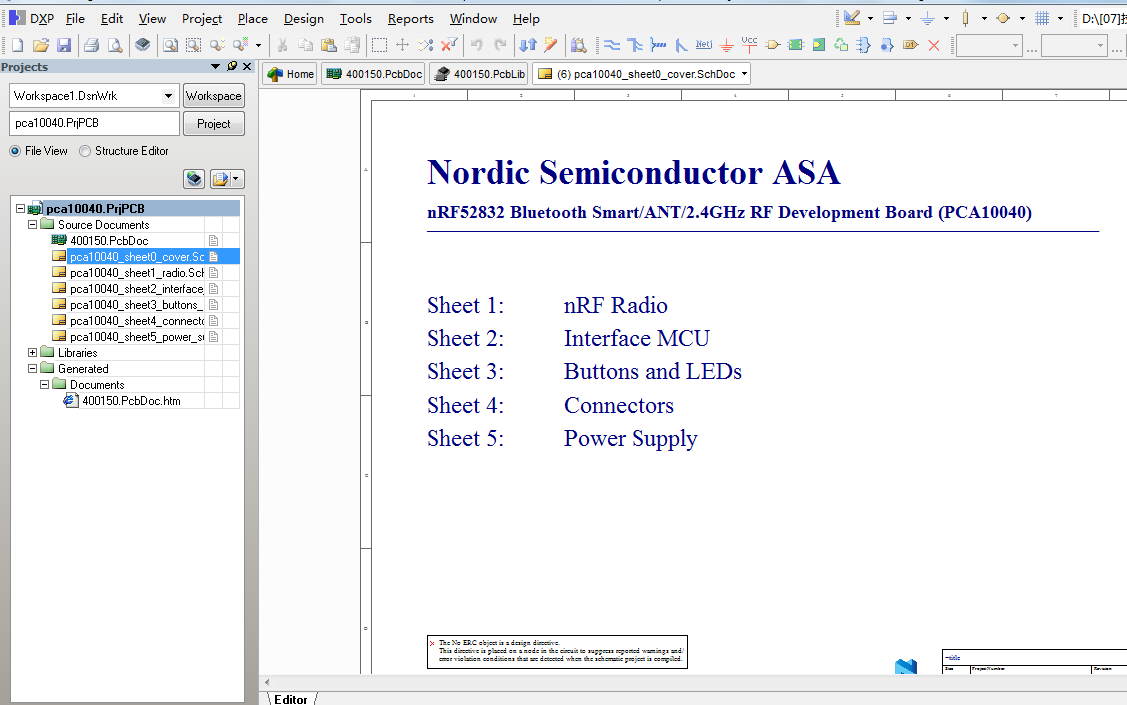Select the Place Part gate icon
This screenshot has height=705, width=1127.
point(773,45)
